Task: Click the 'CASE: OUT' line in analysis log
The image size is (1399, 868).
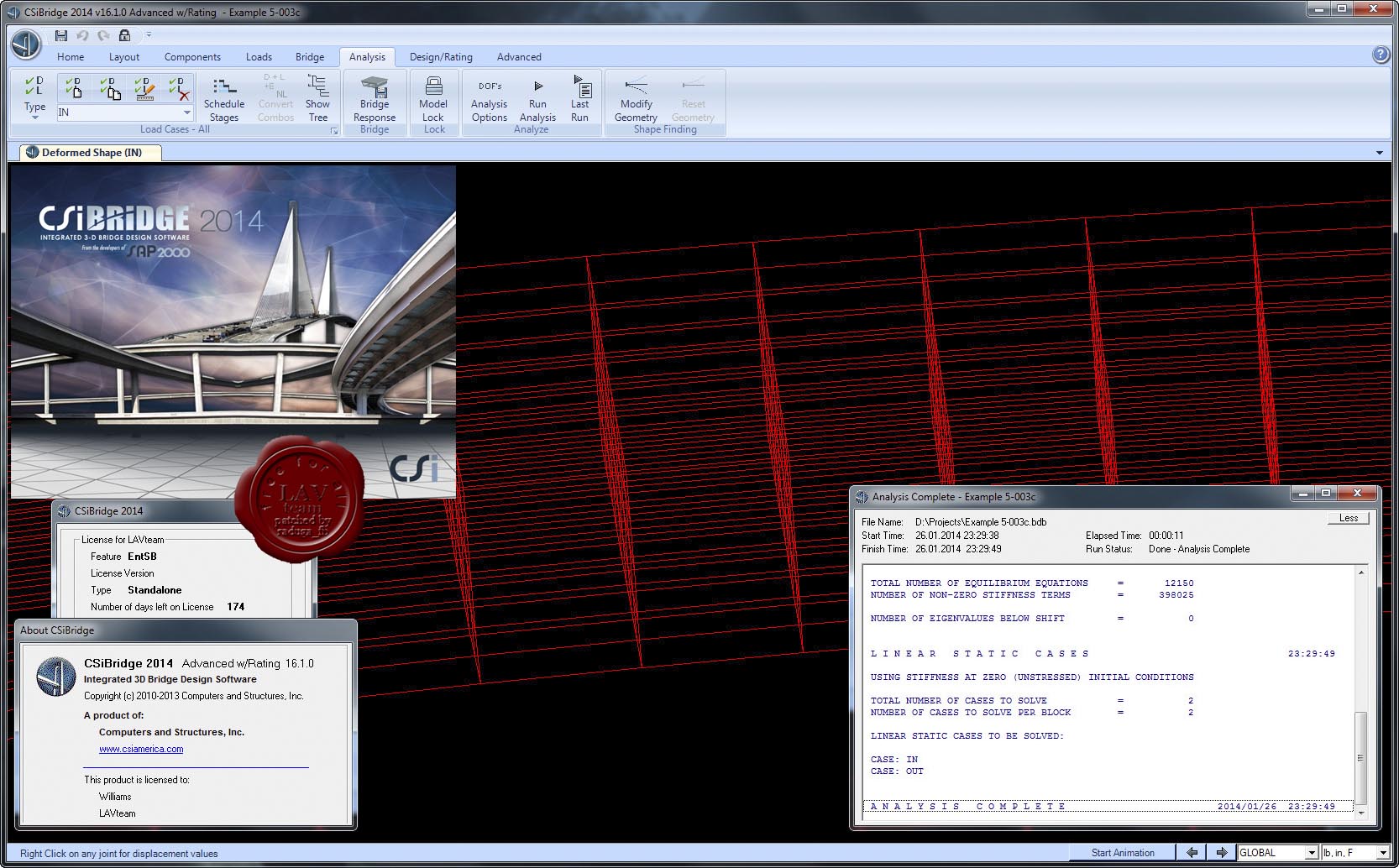Action: click(x=897, y=771)
